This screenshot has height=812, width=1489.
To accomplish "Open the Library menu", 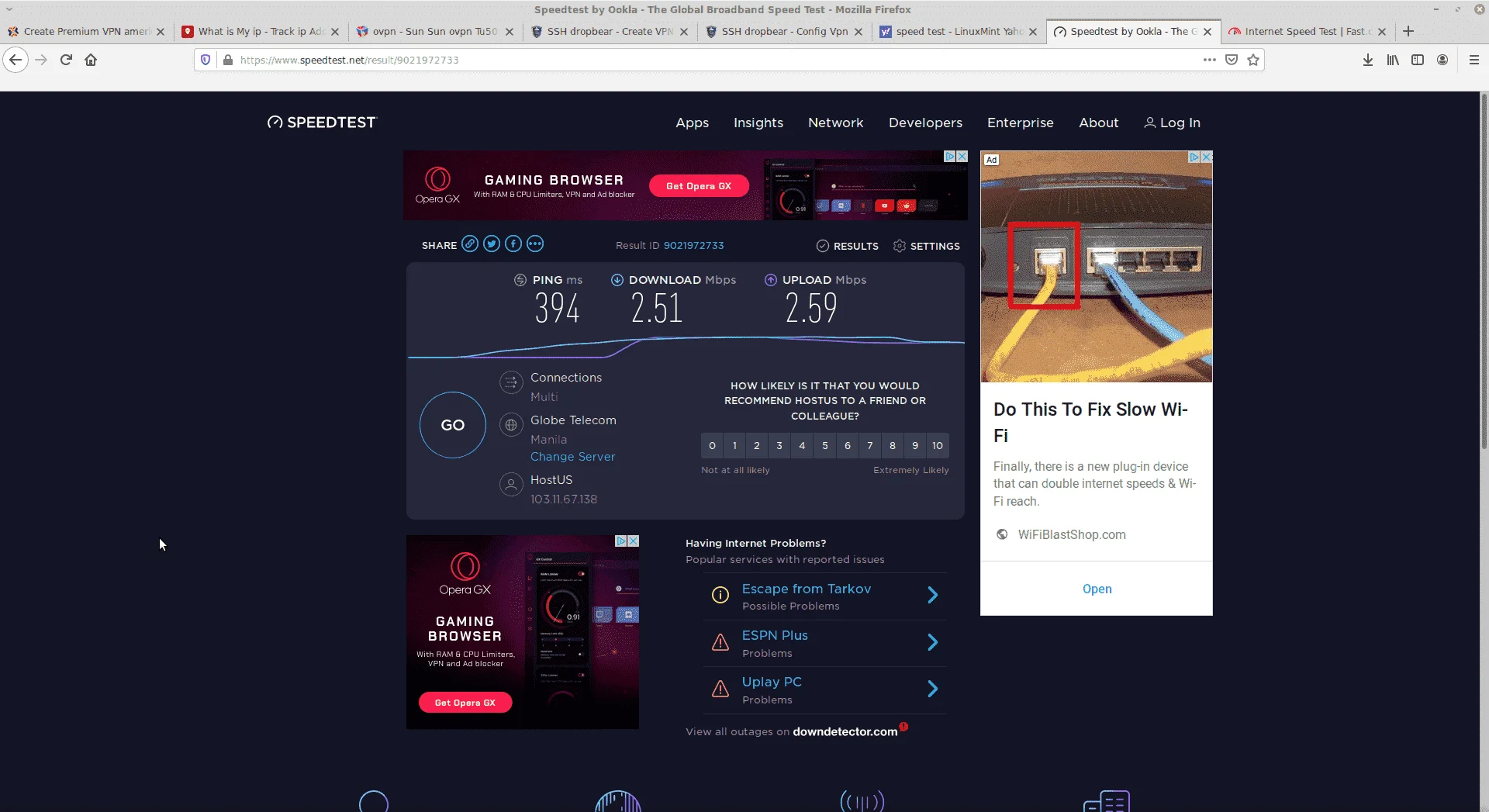I will click(1393, 60).
